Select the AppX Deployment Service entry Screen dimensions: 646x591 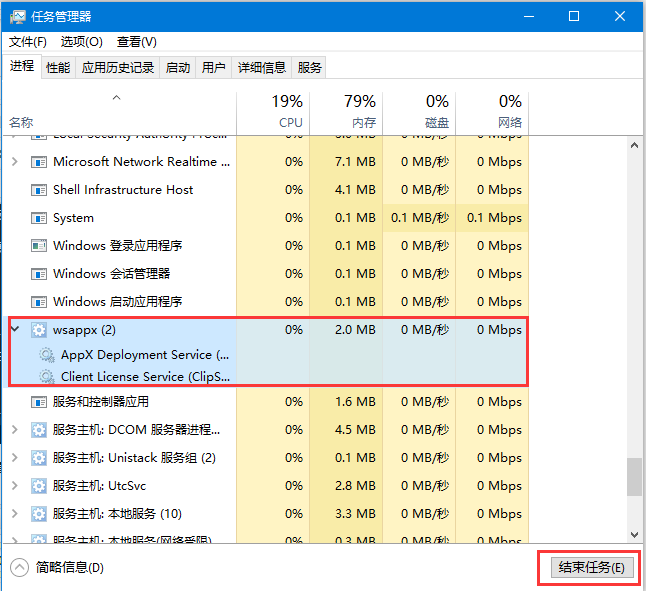tap(145, 355)
